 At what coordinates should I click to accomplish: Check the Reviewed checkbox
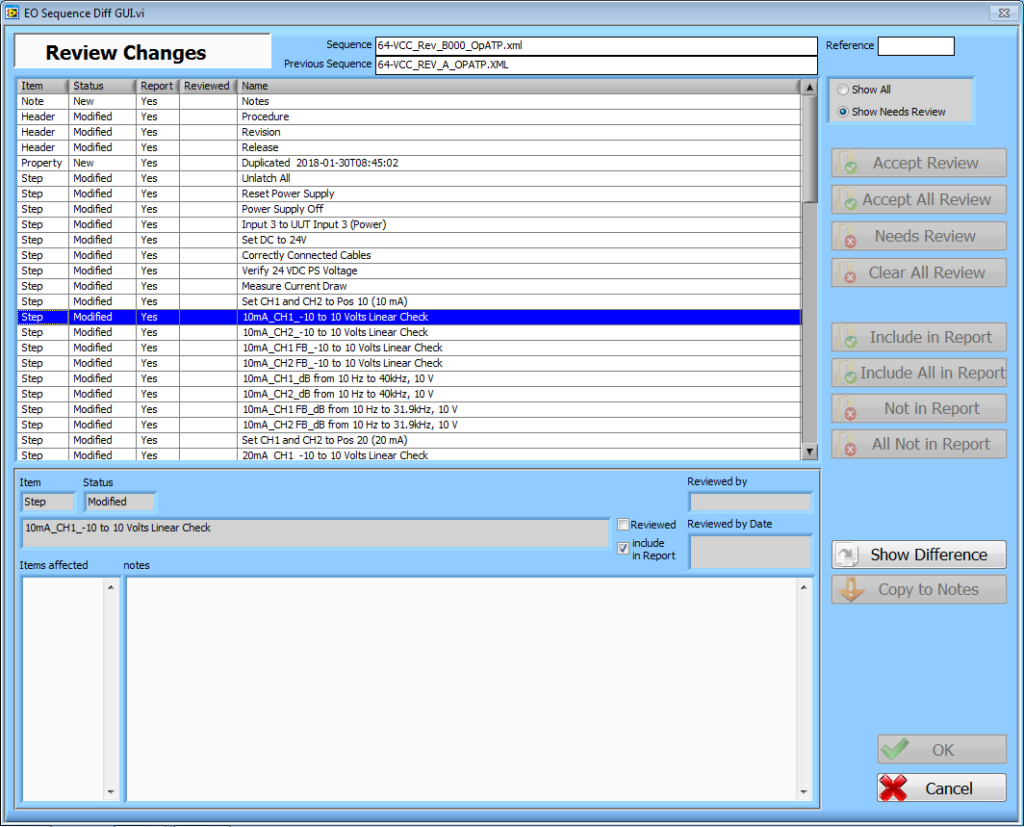625,524
